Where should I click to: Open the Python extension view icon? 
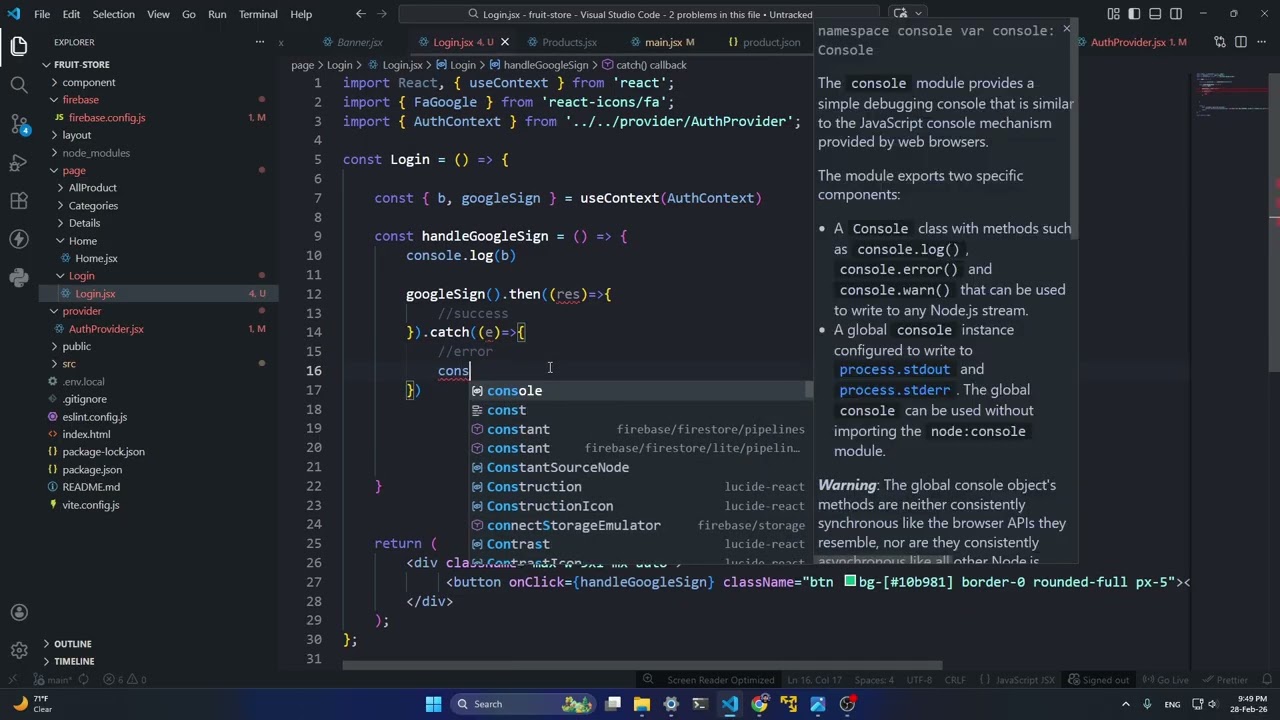19,277
